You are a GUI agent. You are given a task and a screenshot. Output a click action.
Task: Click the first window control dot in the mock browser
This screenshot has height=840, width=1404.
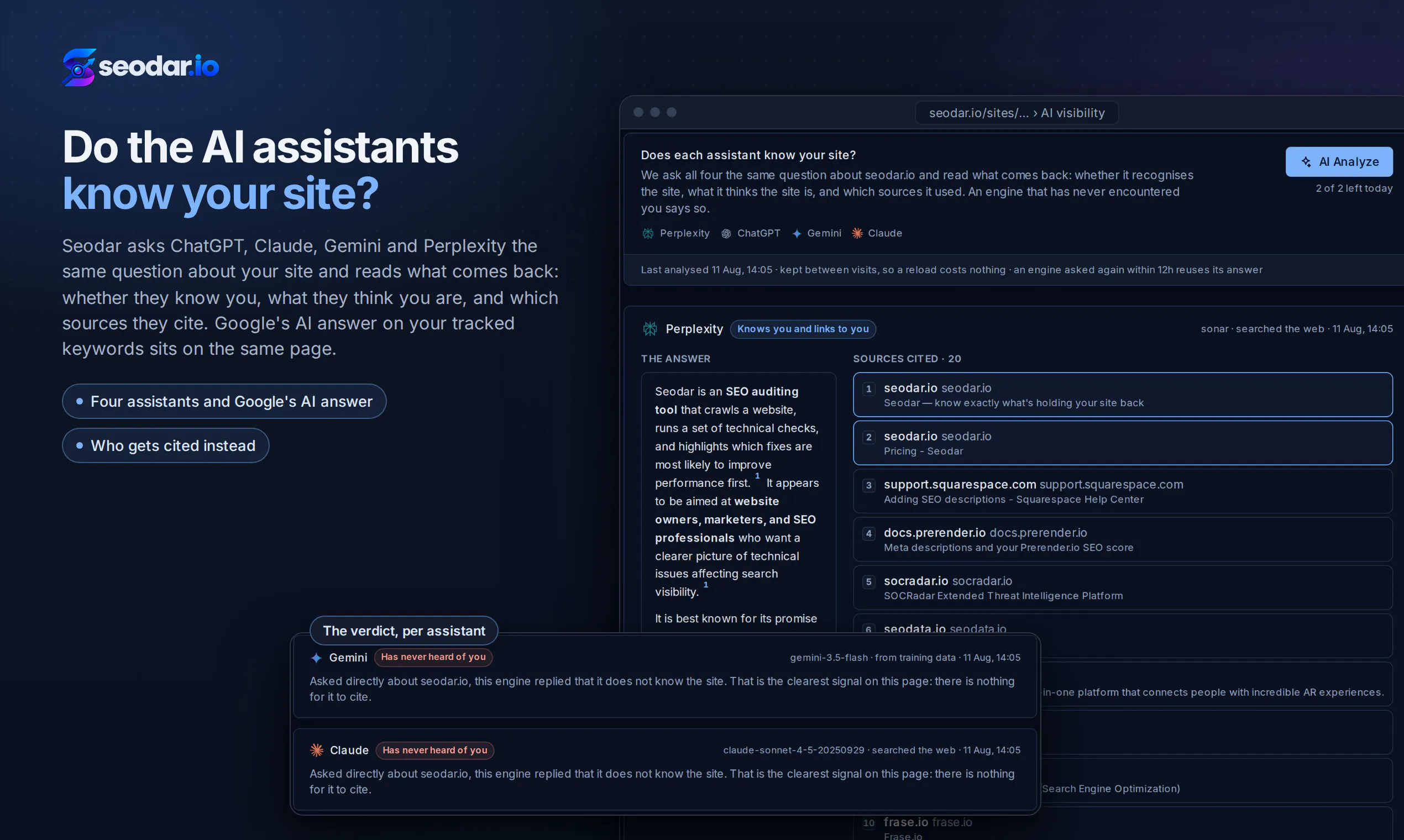[x=638, y=112]
